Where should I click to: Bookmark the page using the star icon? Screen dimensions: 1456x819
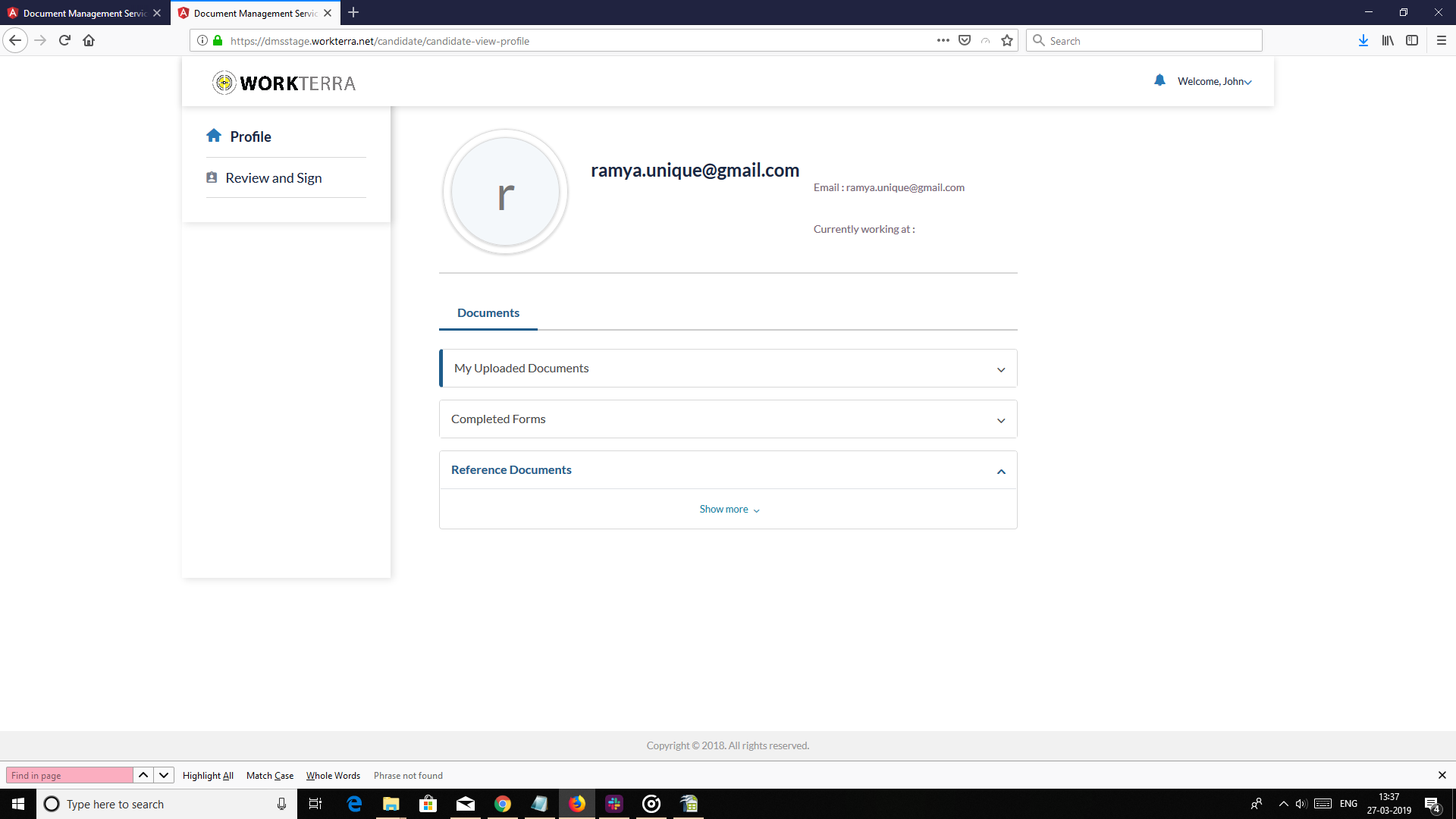(1007, 40)
